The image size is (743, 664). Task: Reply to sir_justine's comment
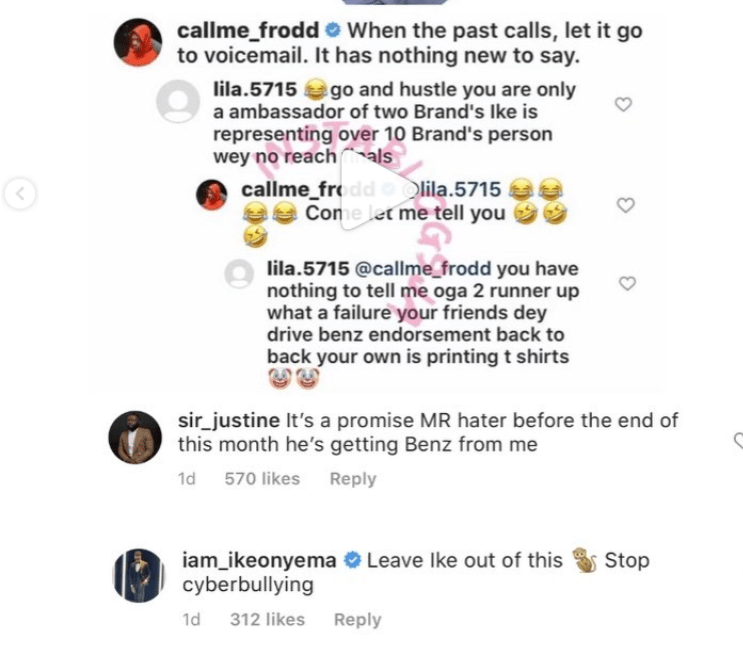click(x=352, y=479)
